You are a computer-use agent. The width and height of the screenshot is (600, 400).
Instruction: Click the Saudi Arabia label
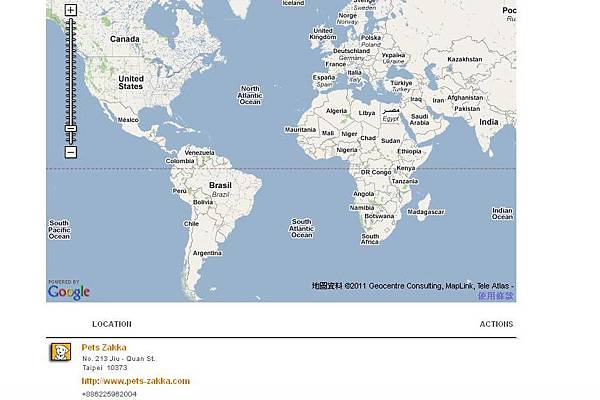click(x=419, y=119)
